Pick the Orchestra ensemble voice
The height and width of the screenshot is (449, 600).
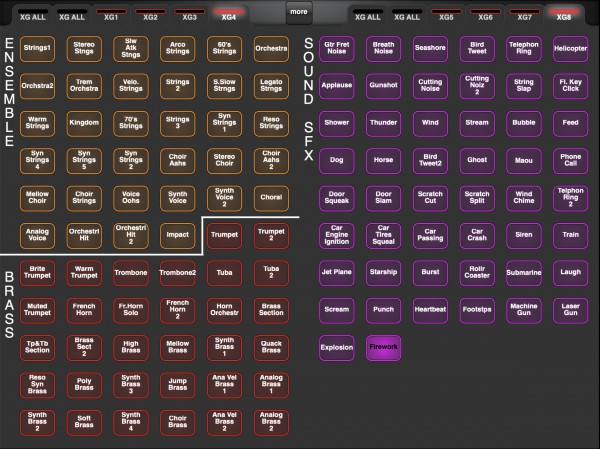(271, 49)
